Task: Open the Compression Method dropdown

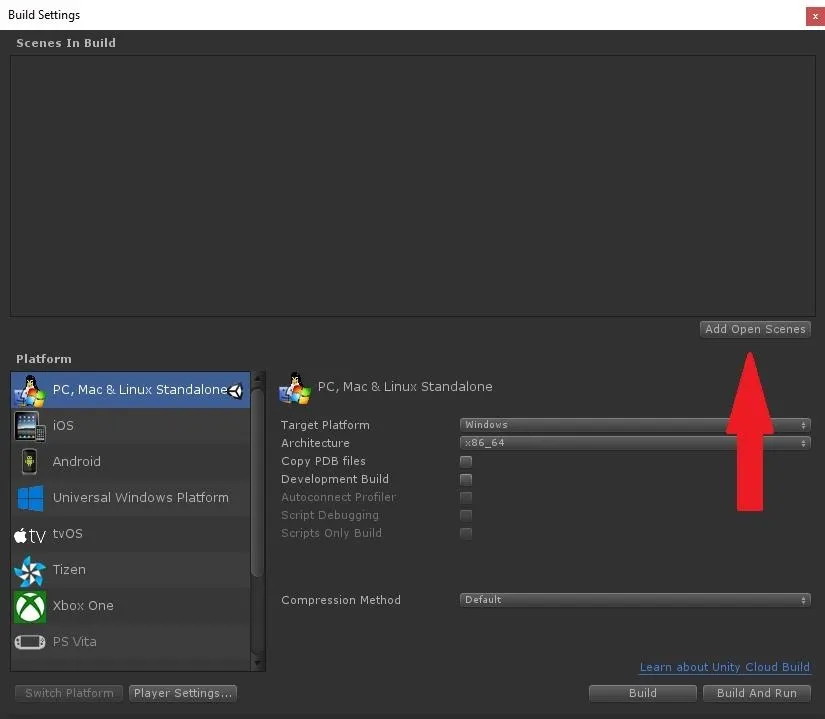Action: 635,600
